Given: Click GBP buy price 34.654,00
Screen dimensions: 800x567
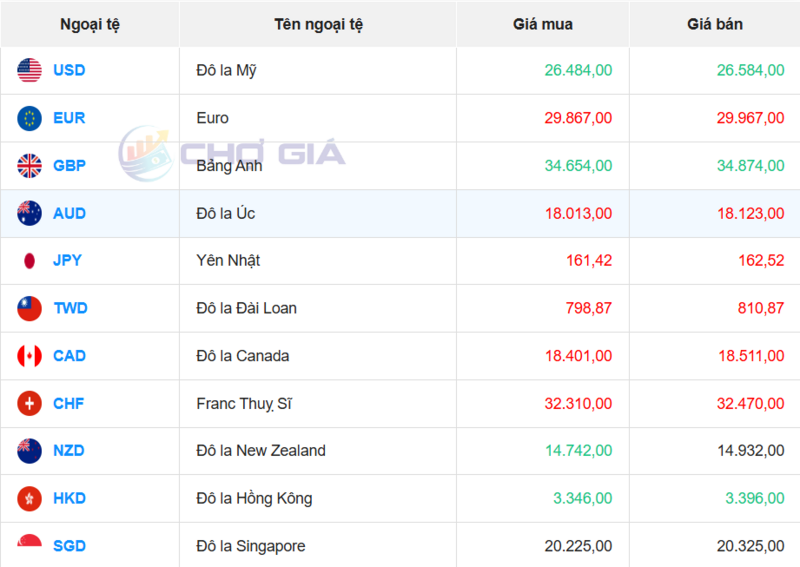Looking at the screenshot, I should [x=578, y=166].
